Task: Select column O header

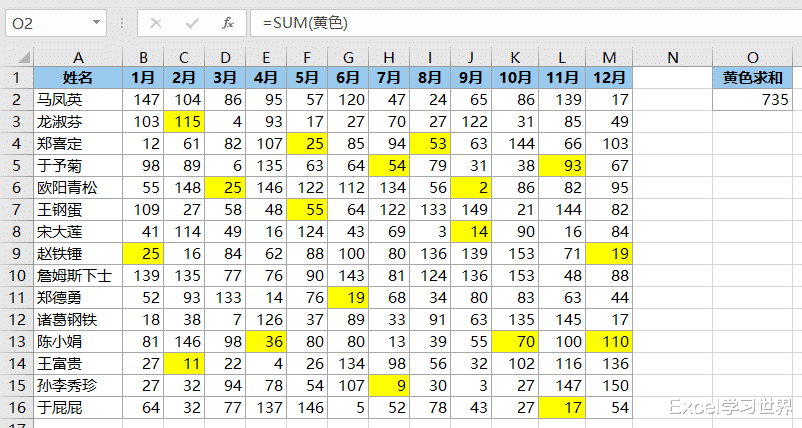Action: pos(752,57)
